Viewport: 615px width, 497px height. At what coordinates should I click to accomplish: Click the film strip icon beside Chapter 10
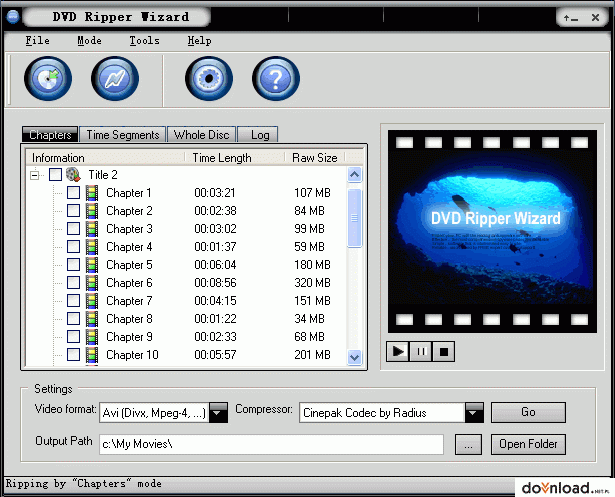(x=92, y=355)
